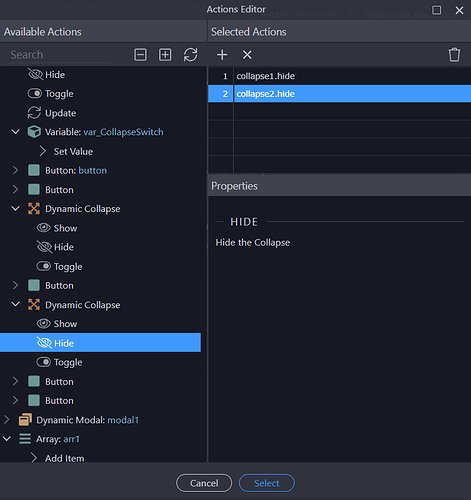
Task: Confirm with the Select button
Action: click(267, 483)
